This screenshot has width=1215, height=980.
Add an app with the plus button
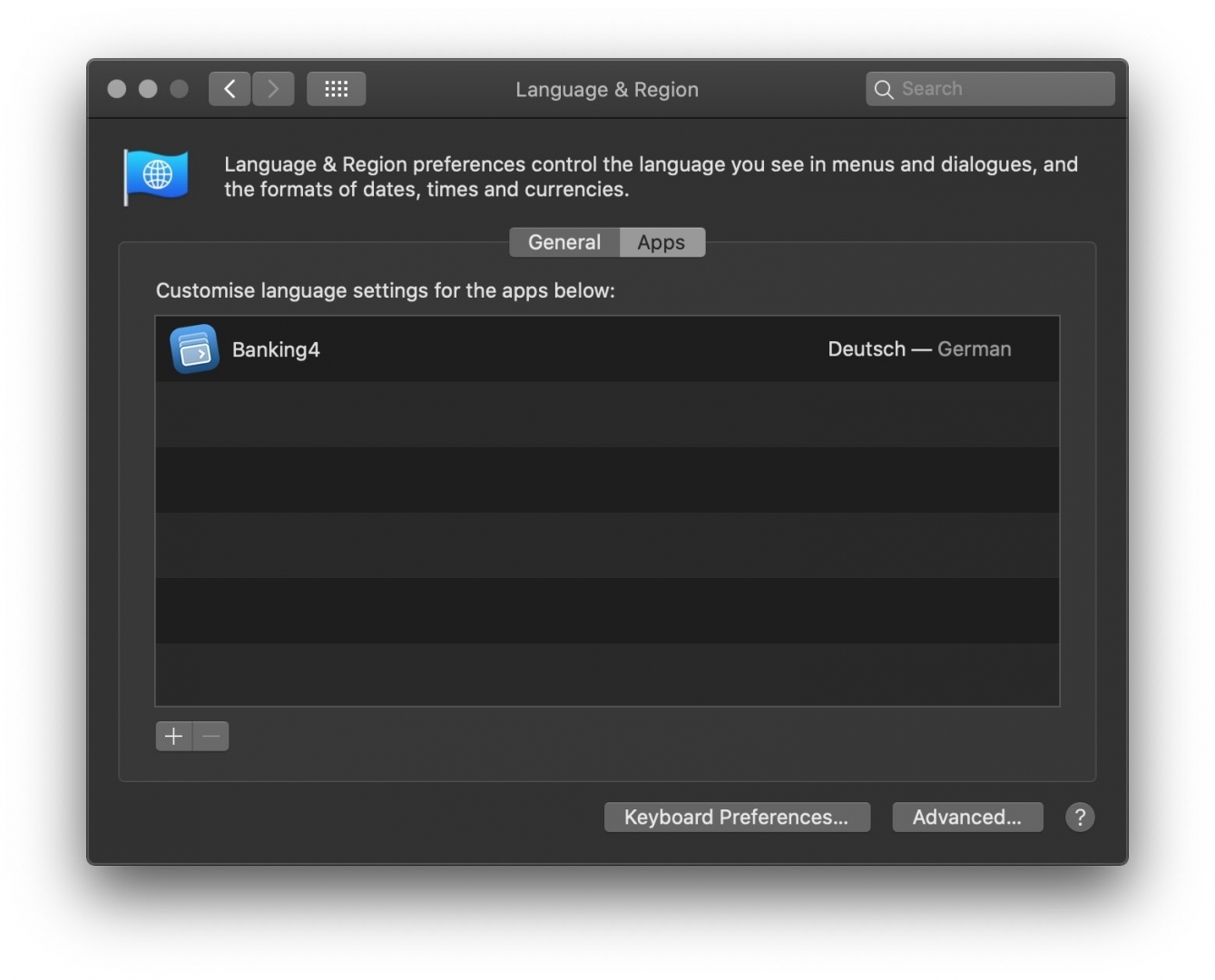pos(173,736)
